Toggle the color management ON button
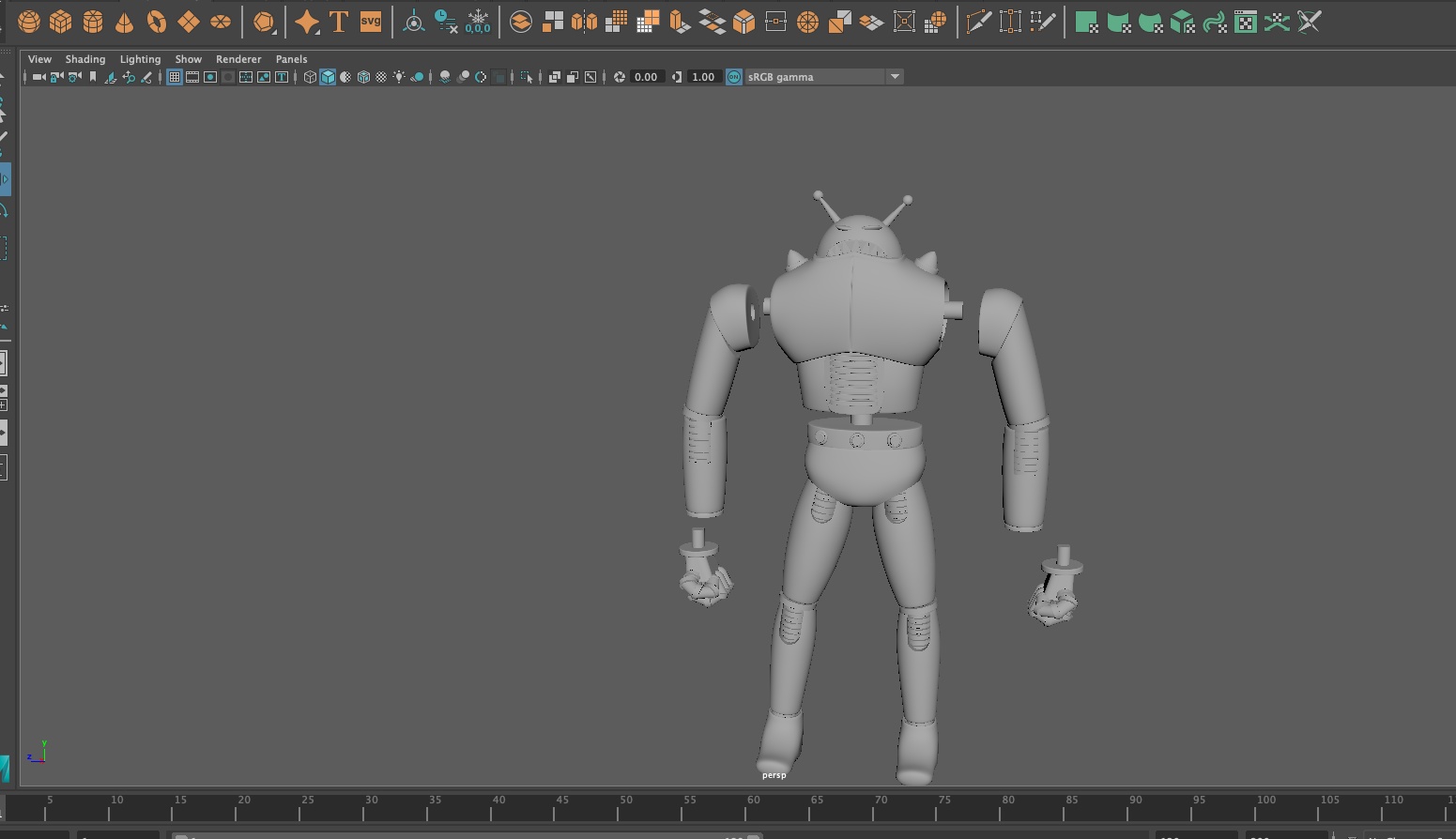This screenshot has height=839, width=1456. coord(734,77)
